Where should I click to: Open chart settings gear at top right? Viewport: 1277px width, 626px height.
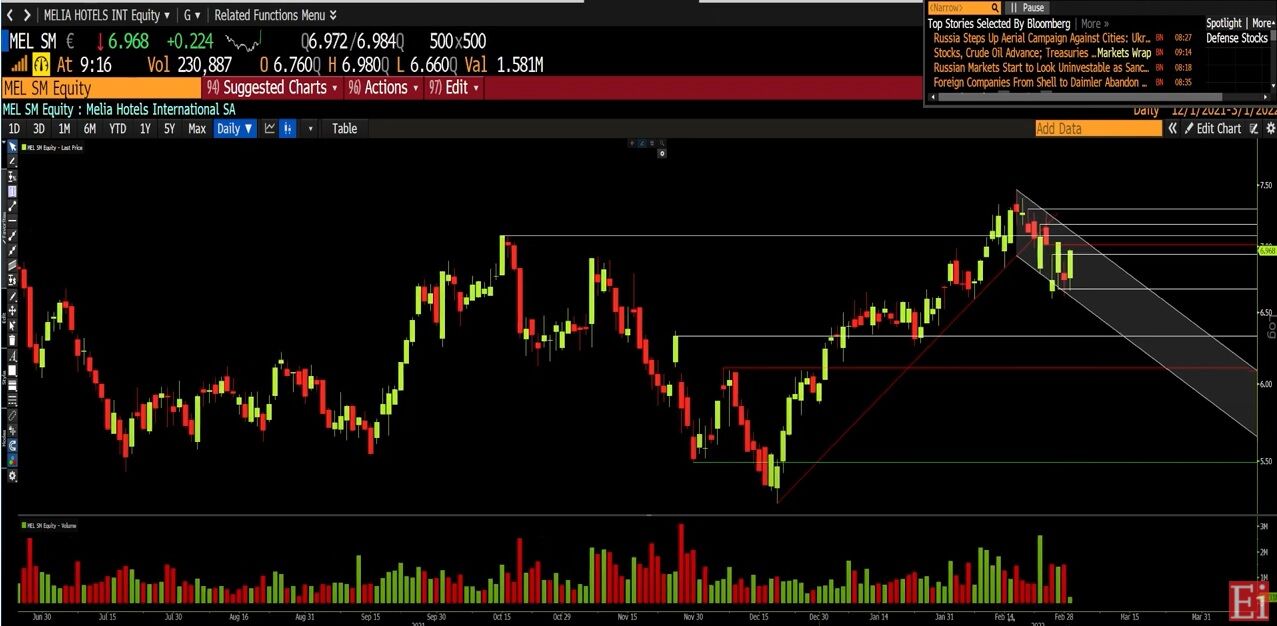coord(1270,128)
